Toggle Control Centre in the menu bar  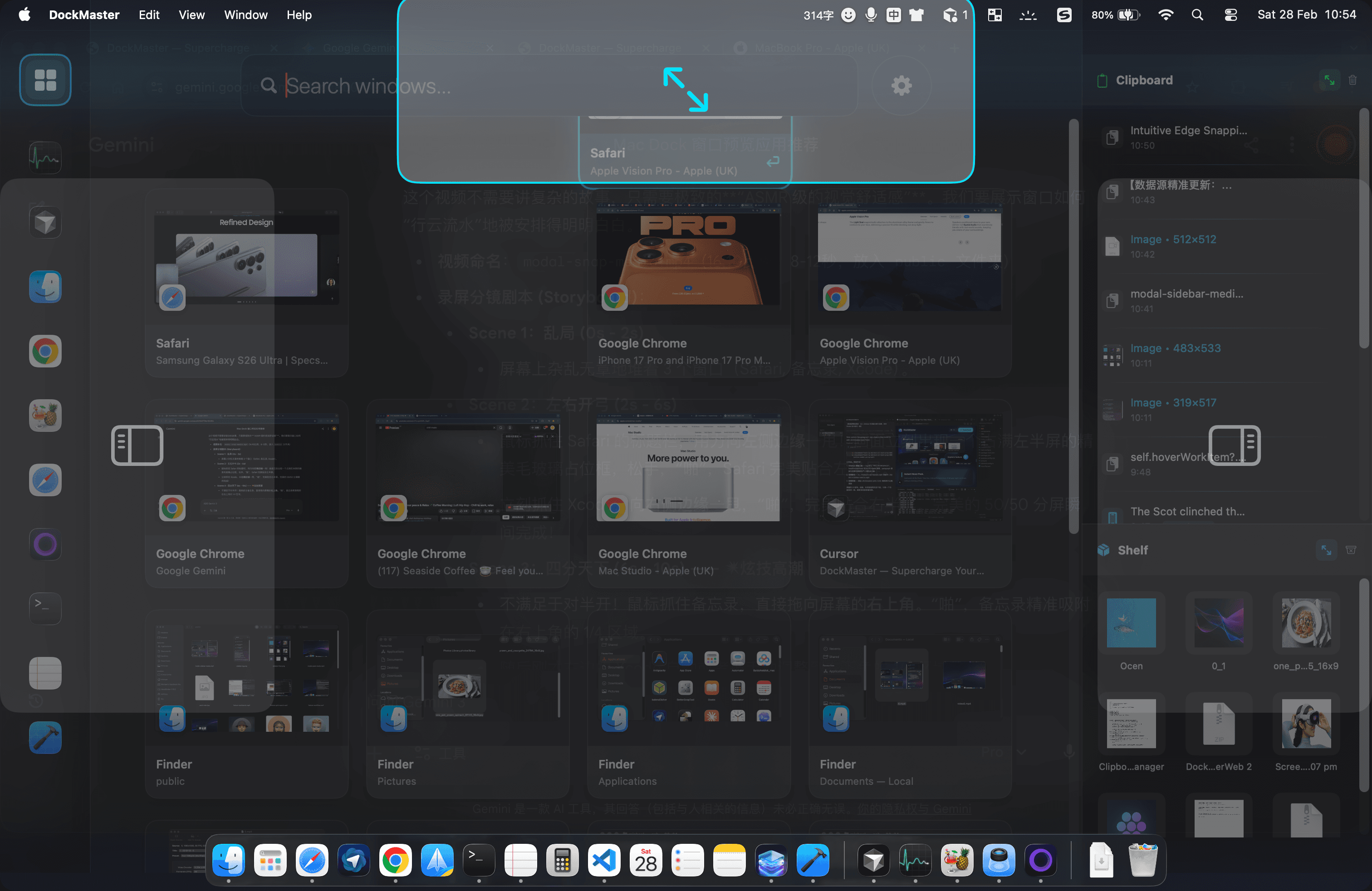tap(1231, 15)
